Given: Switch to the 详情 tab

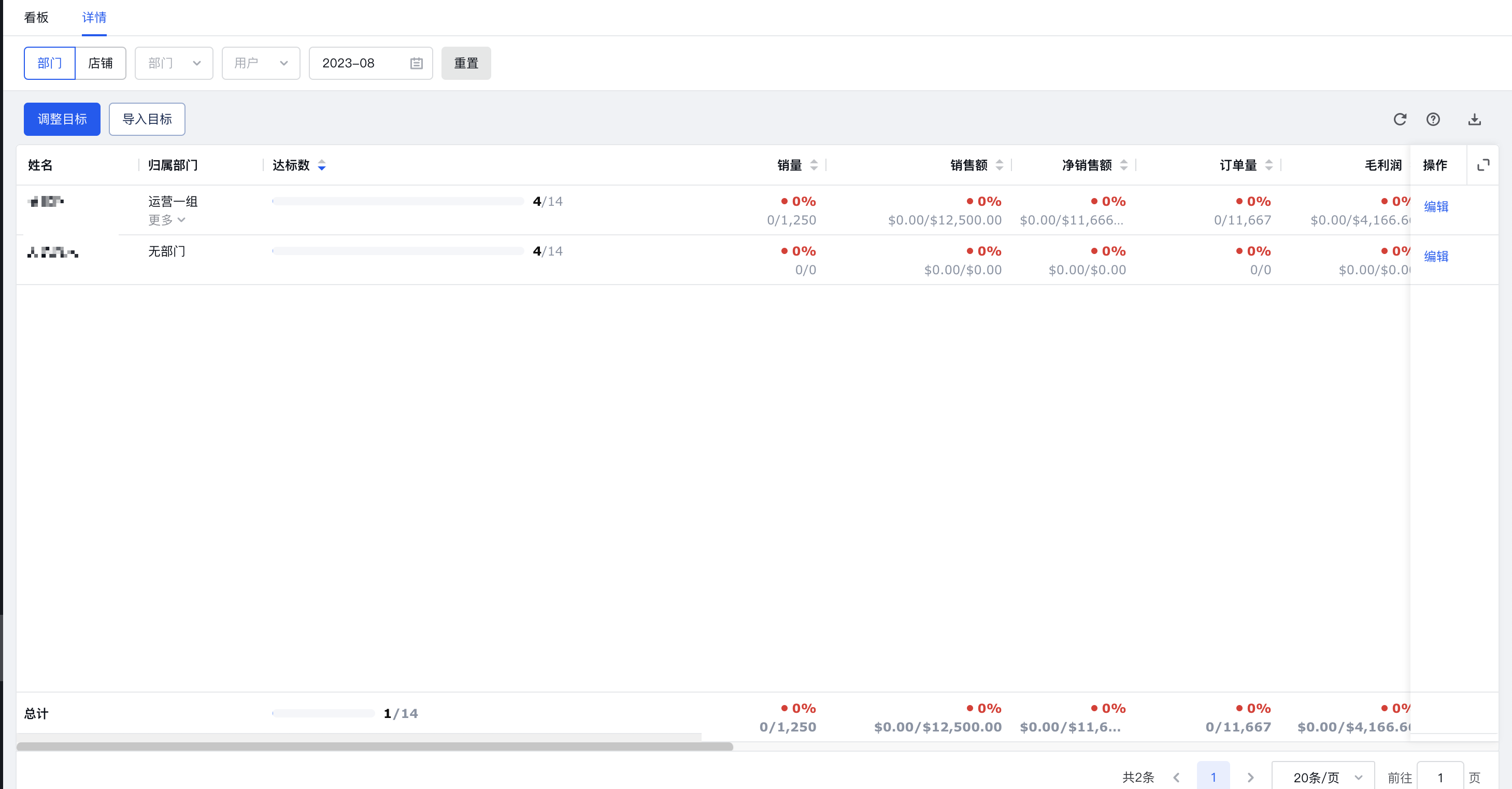Looking at the screenshot, I should click(94, 18).
